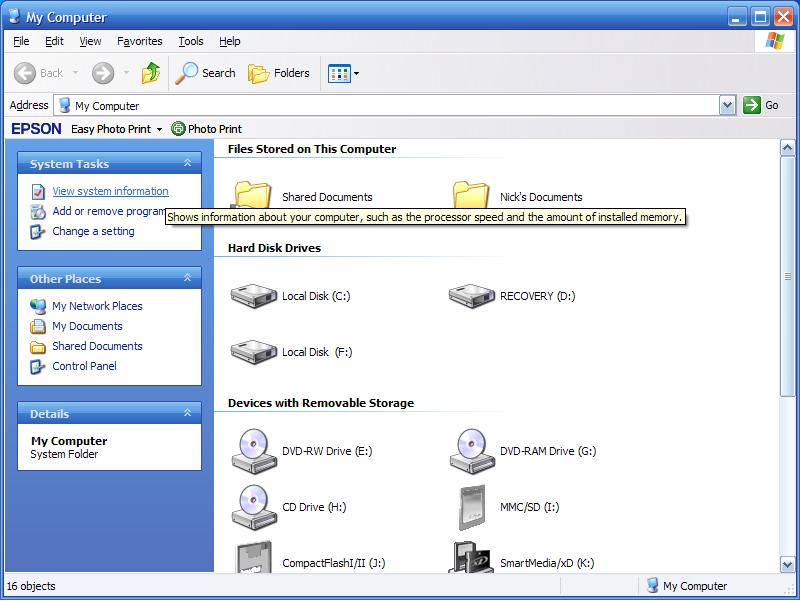Launch Epson Photo Print from the toolbar
800x601 pixels.
[207, 128]
